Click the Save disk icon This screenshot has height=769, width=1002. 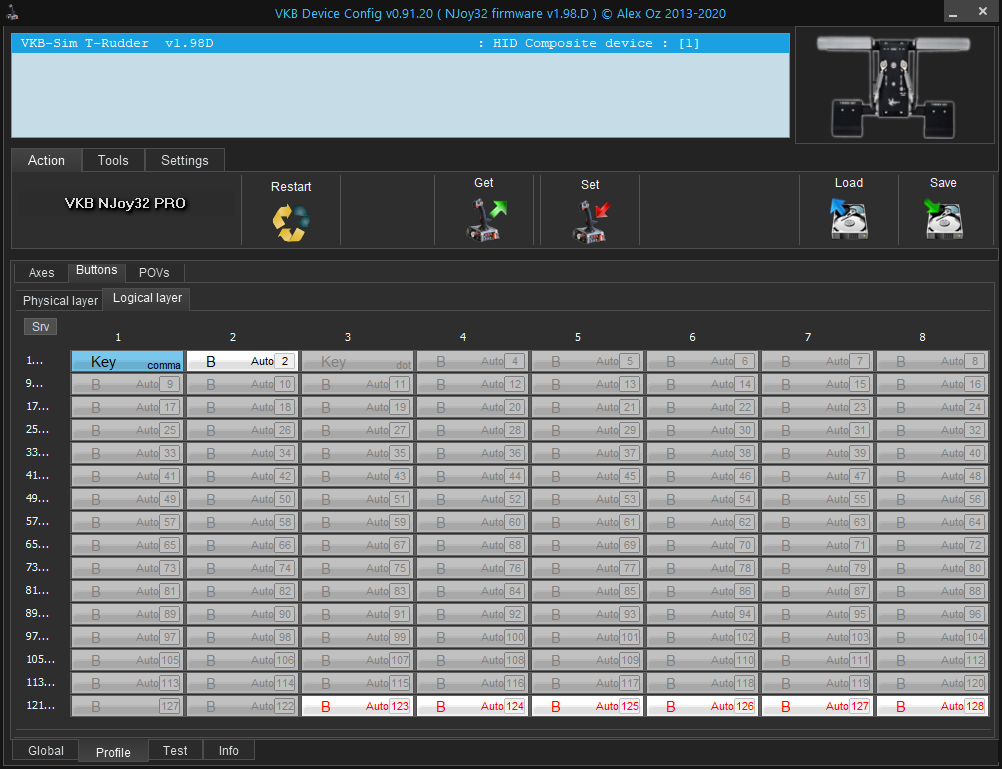[x=943, y=219]
